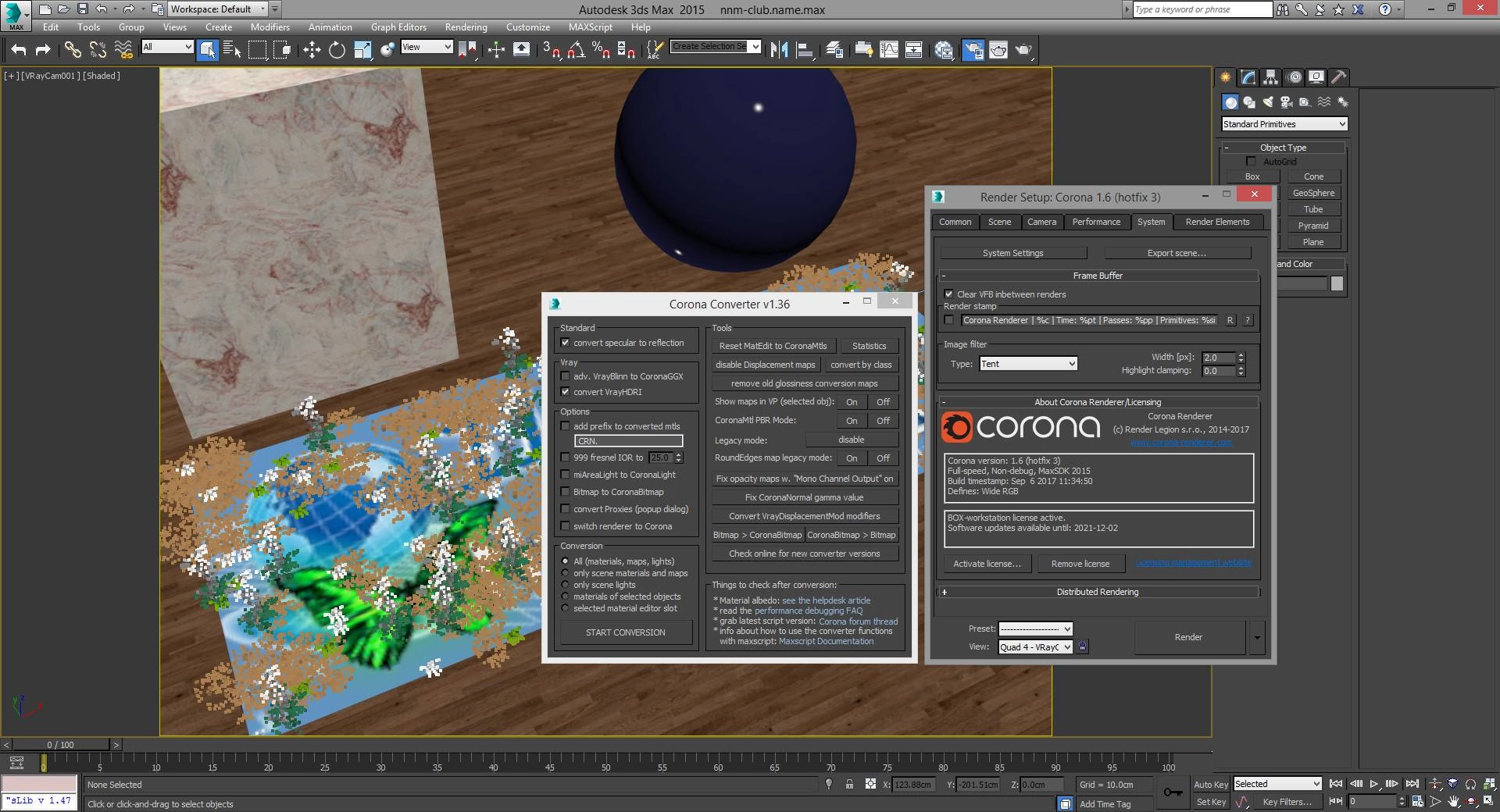
Task: Uncheck 'convert VrayHDRI' option
Action: (565, 392)
